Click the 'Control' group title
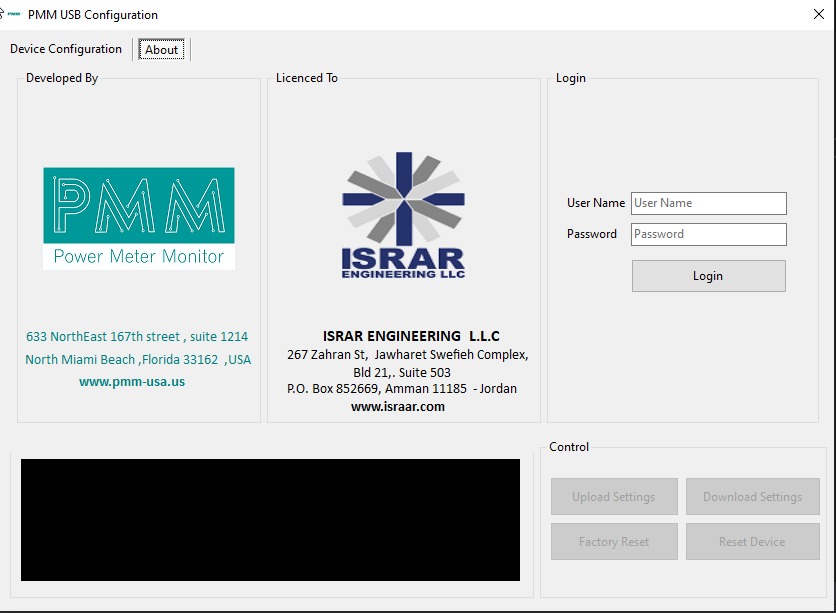This screenshot has height=613, width=836. (569, 447)
